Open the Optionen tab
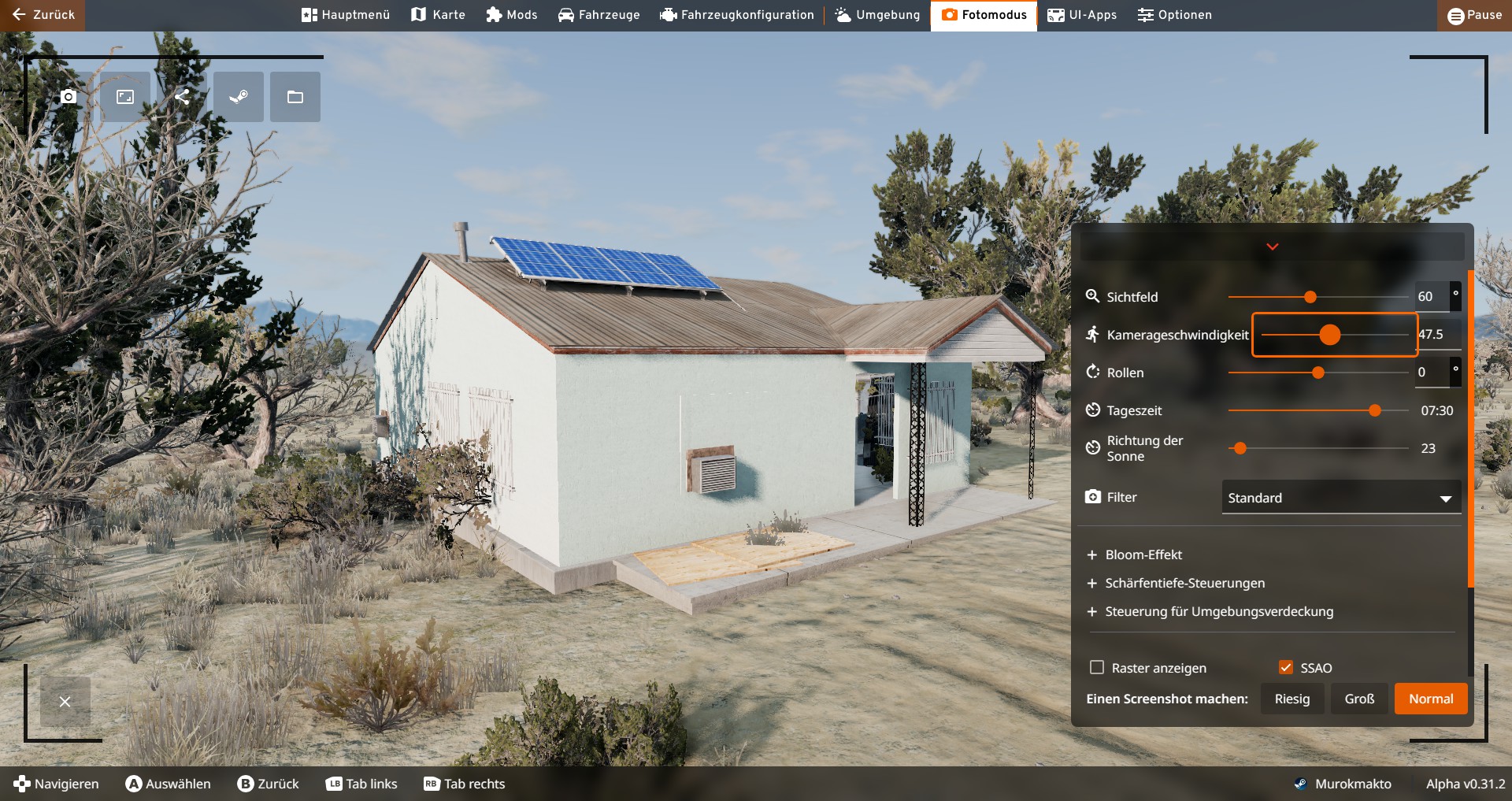The height and width of the screenshot is (801, 1512). [x=1175, y=15]
